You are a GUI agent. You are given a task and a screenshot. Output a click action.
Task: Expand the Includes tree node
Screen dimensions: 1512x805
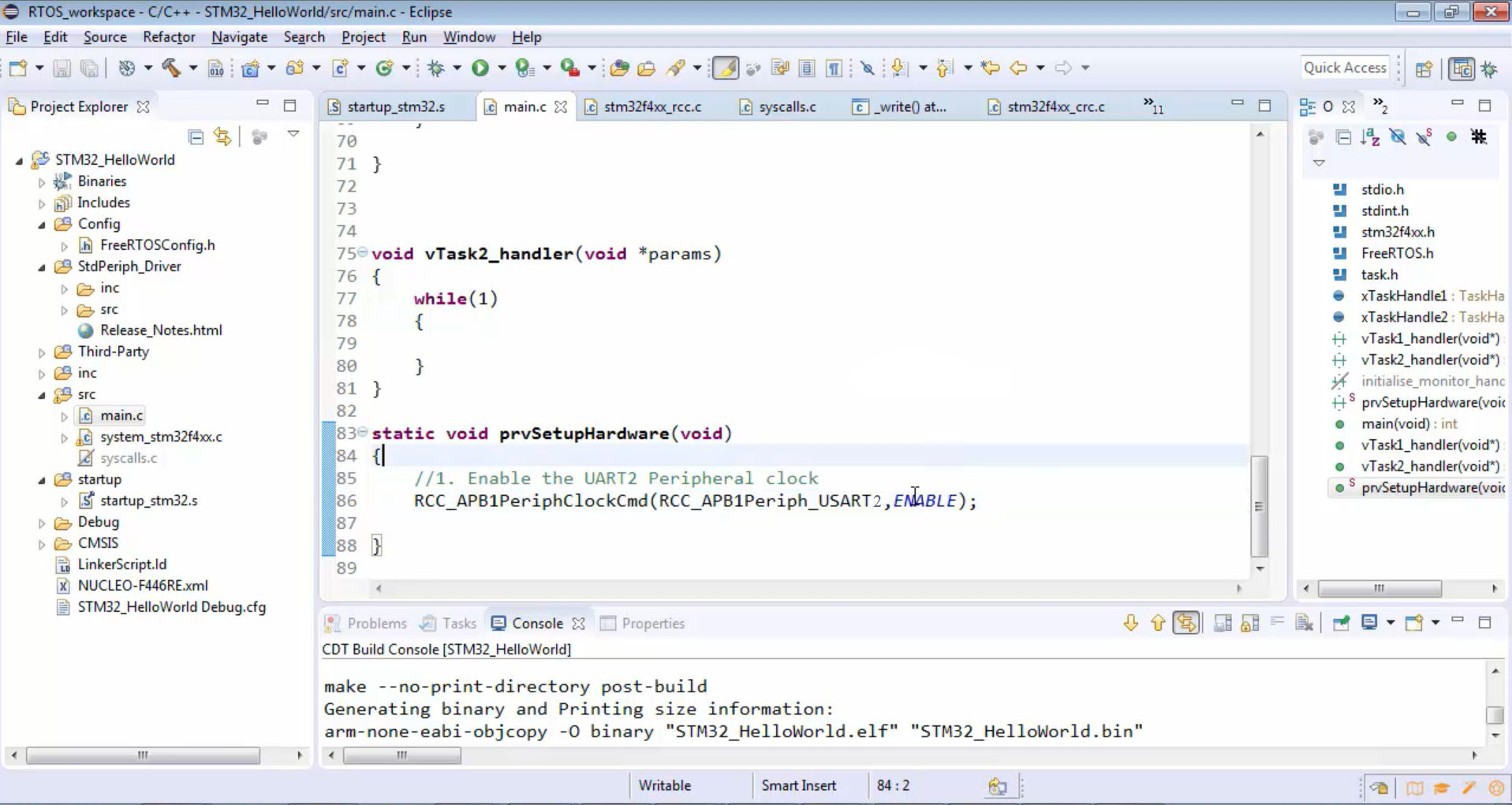[x=42, y=203]
